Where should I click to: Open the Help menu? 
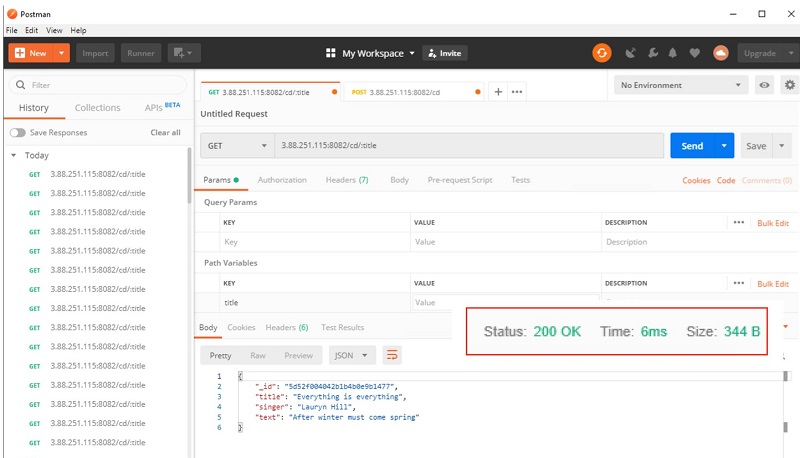point(78,30)
